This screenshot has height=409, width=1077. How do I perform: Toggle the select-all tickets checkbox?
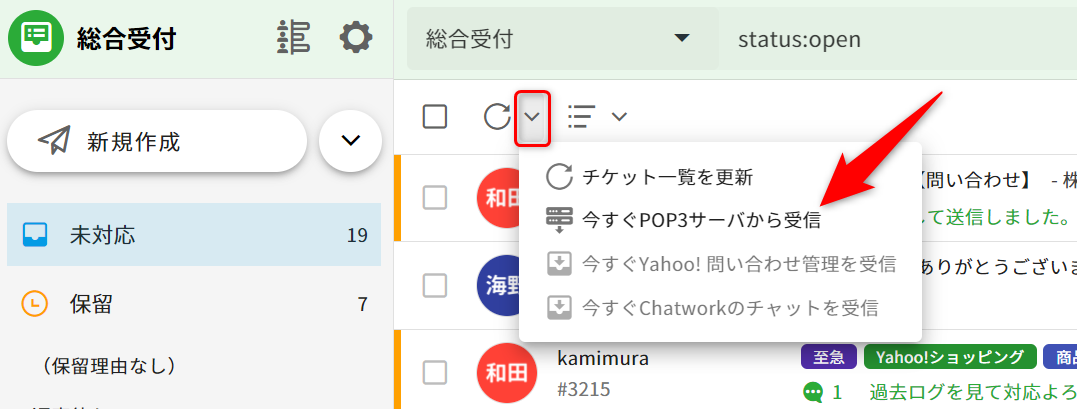pyautogui.click(x=435, y=117)
